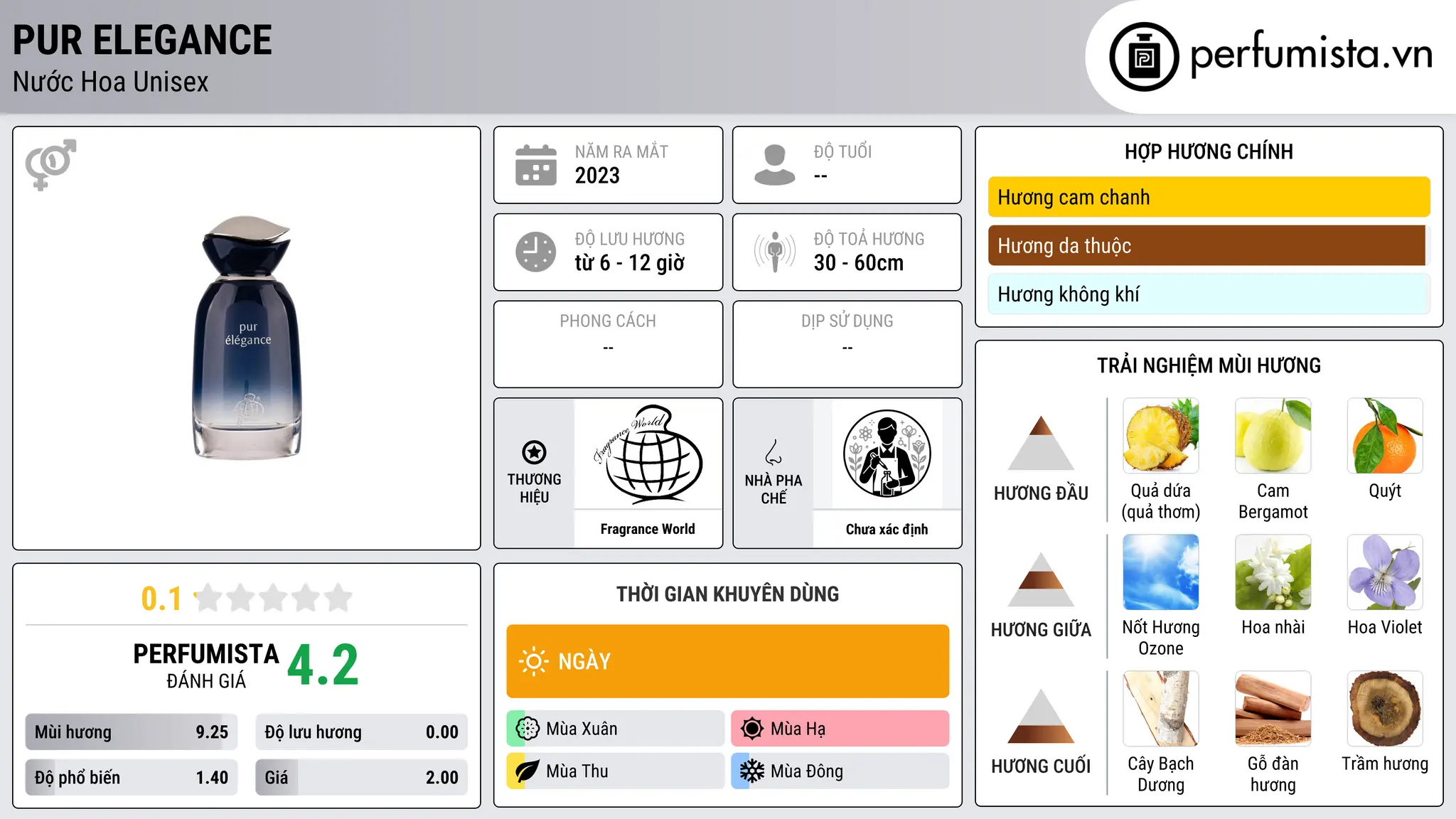The image size is (1456, 819).
Task: Click the five-star rating icons
Action: pos(274,598)
